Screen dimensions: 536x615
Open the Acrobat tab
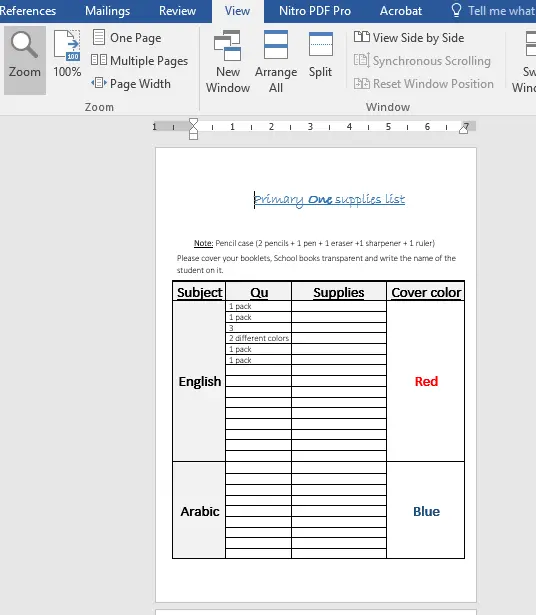(x=401, y=11)
